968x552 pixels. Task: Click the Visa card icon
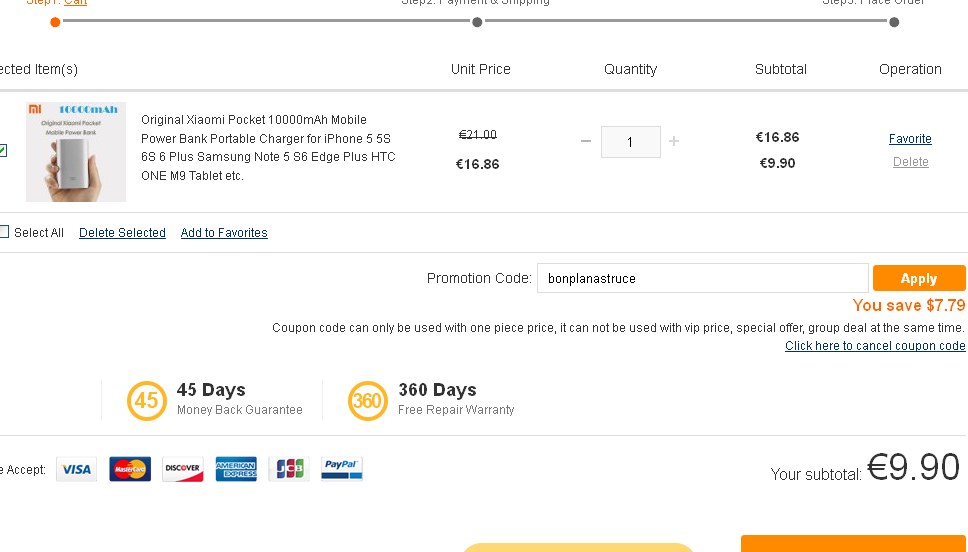pos(76,469)
